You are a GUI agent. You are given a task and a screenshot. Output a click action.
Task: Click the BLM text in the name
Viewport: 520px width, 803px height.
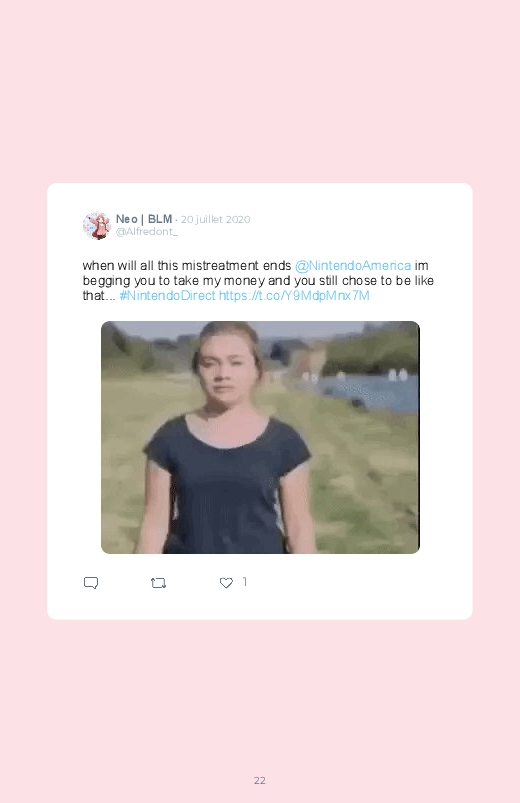[160, 219]
